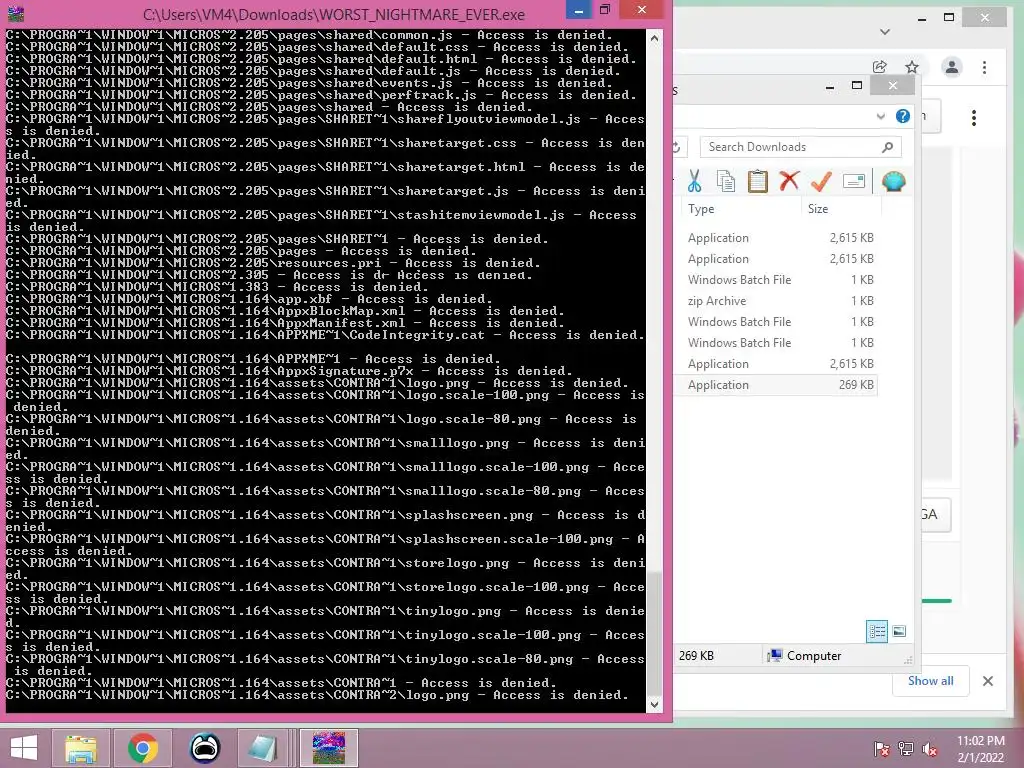
Task: Click the perftrack.js console line
Action: (x=321, y=95)
